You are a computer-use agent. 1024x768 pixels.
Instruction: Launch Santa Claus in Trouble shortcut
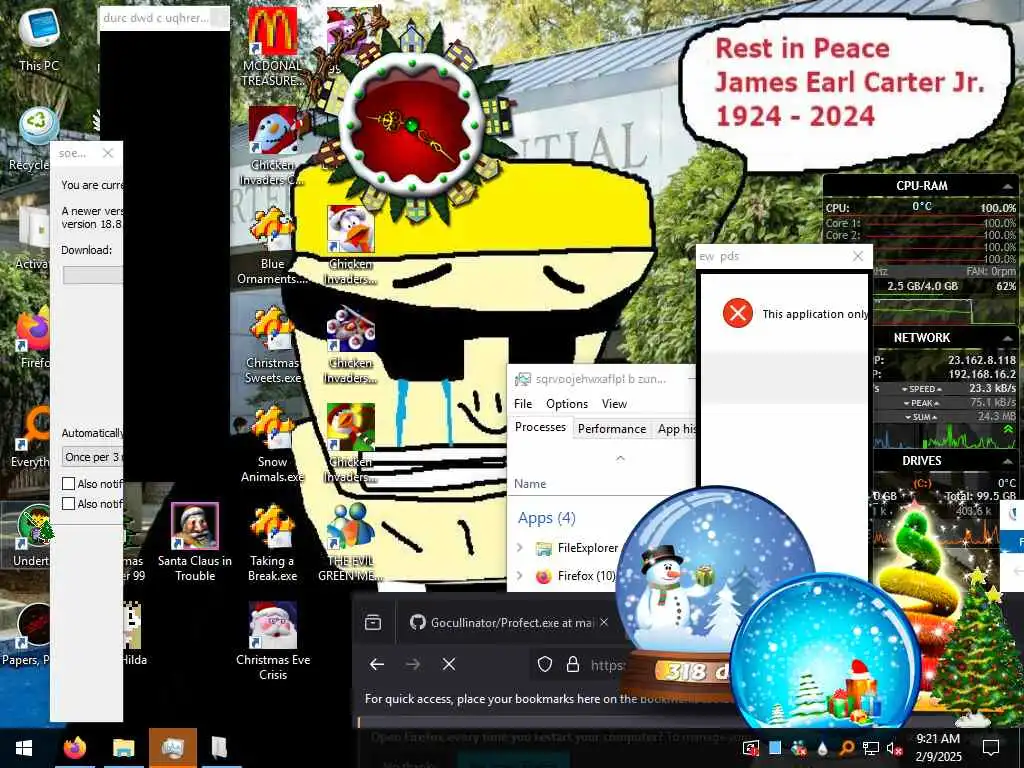(195, 543)
